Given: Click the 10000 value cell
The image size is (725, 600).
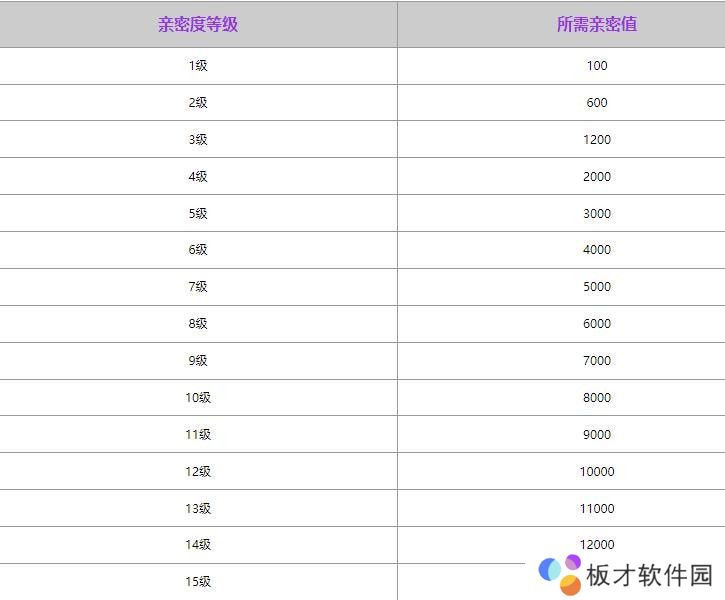Looking at the screenshot, I should pyautogui.click(x=597, y=472).
